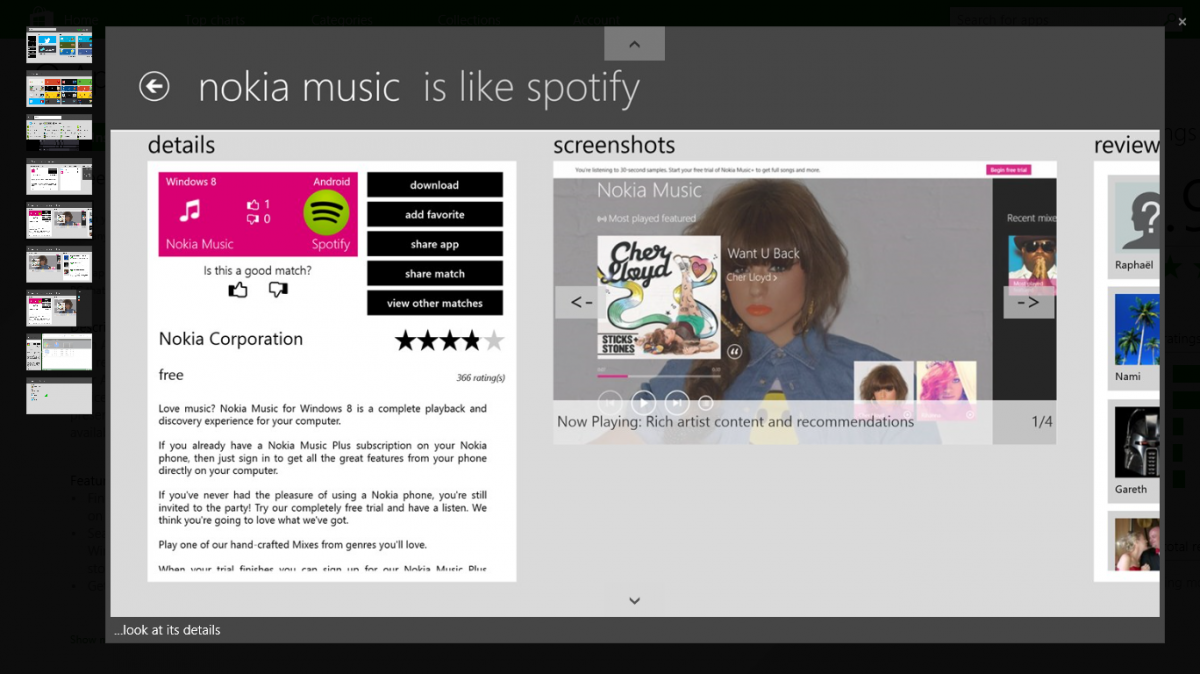1200x674 pixels.
Task: Click the '...look at its details' caption
Action: (166, 630)
